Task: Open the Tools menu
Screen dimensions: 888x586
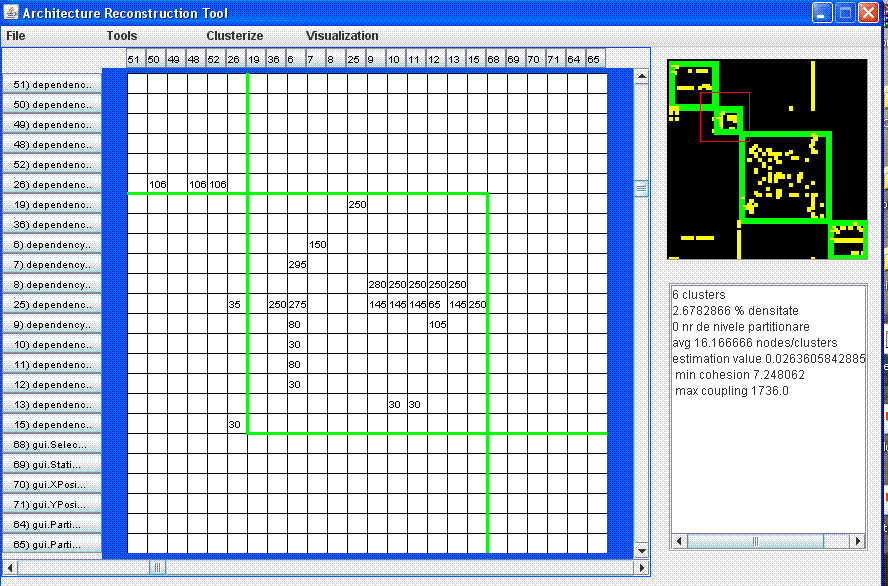Action: 122,36
